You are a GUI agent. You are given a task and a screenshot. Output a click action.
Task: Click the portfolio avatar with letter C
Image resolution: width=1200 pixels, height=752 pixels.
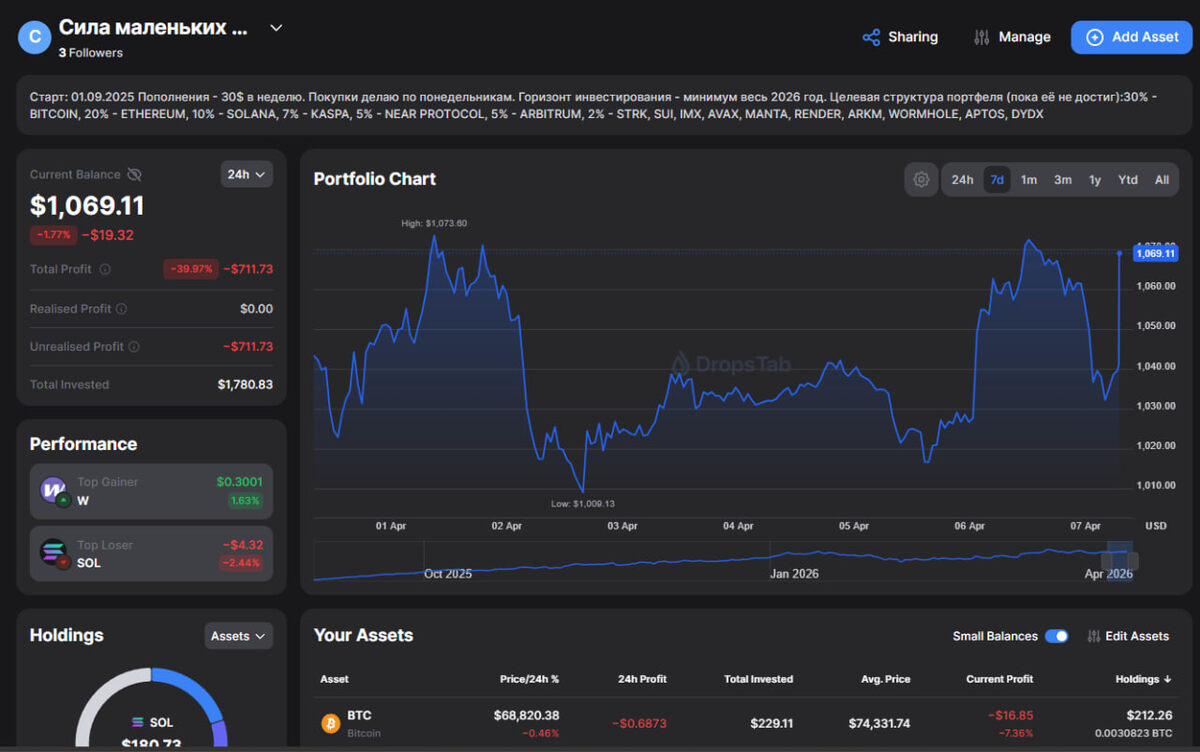[x=34, y=36]
